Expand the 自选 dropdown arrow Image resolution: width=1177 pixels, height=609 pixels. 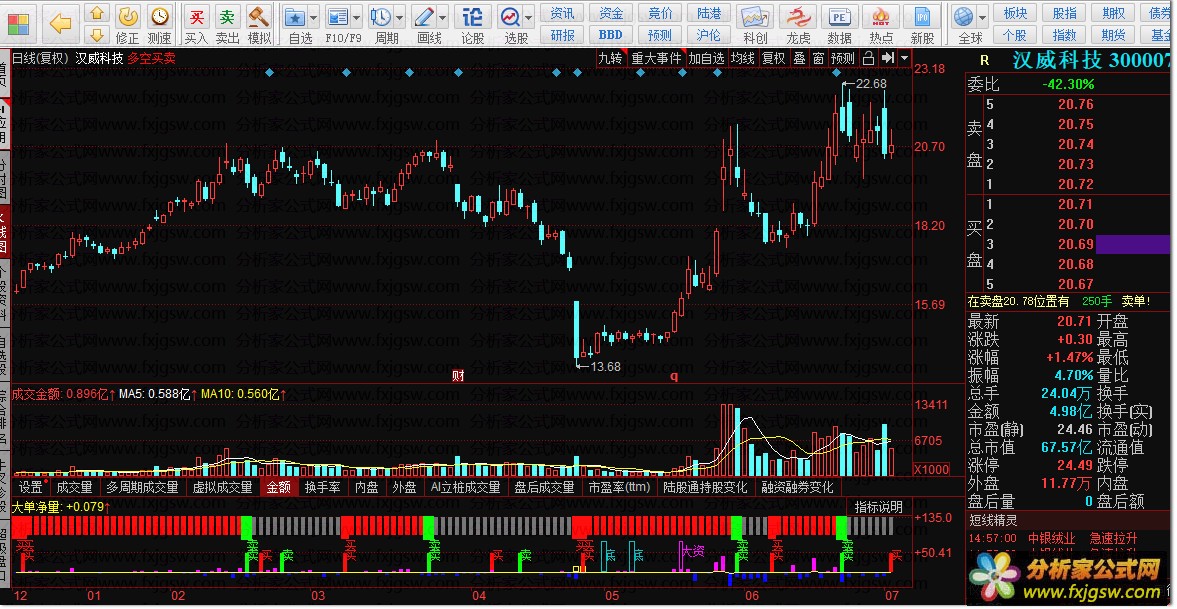314,17
